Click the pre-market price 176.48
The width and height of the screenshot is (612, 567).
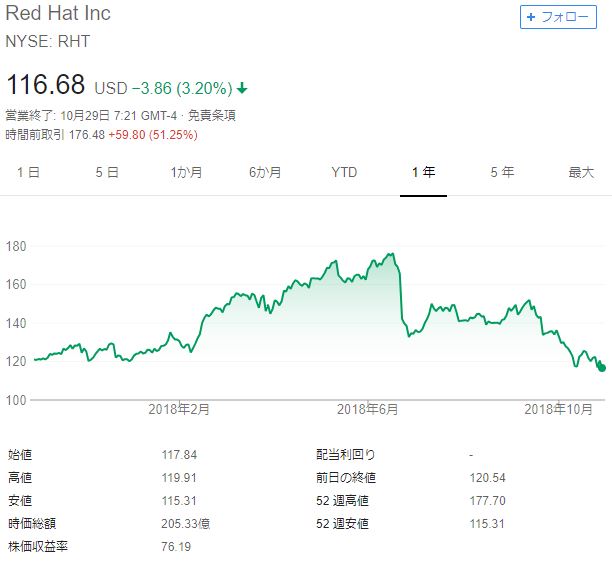tap(87, 135)
